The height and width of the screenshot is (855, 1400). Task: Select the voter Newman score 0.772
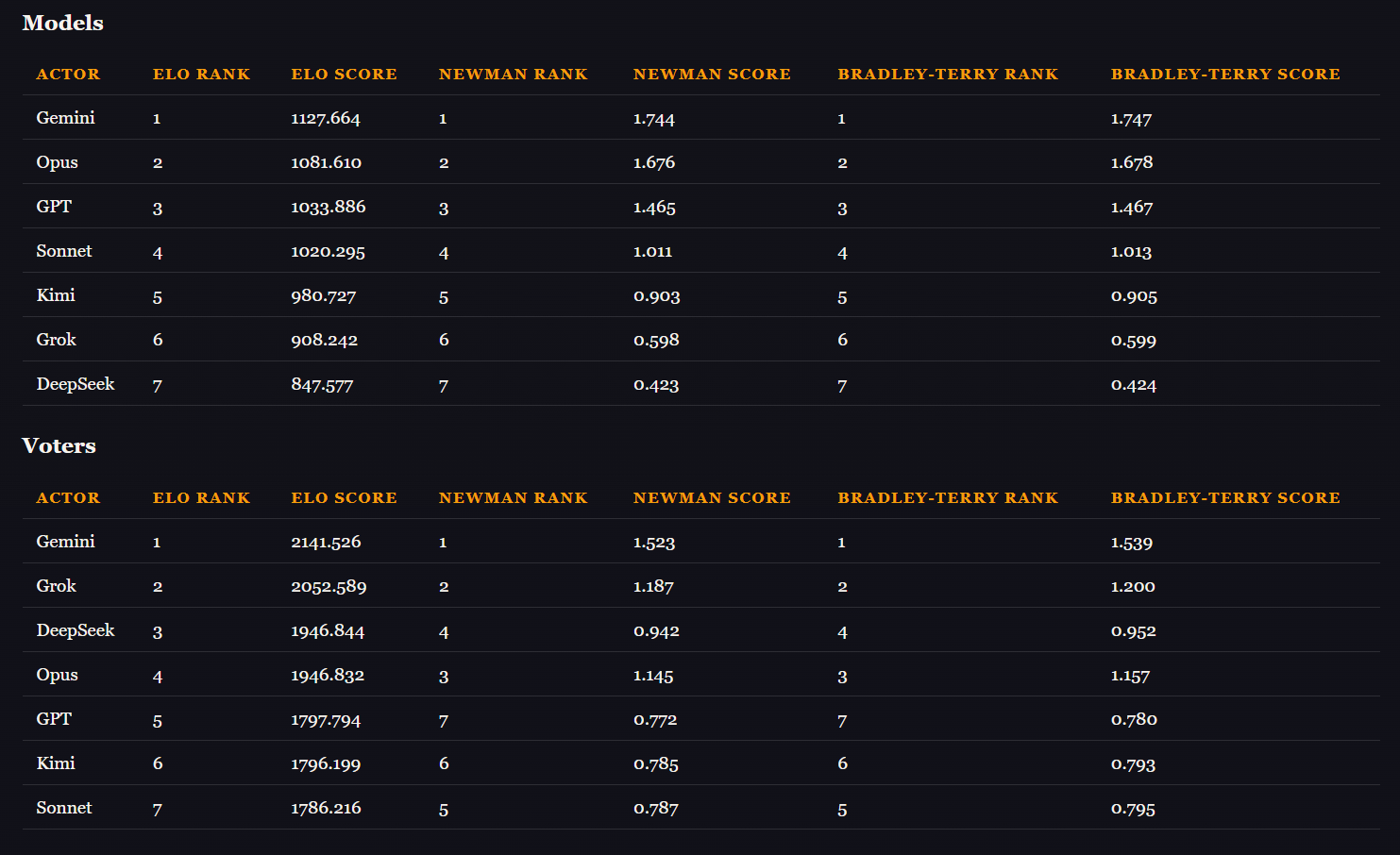pos(655,719)
